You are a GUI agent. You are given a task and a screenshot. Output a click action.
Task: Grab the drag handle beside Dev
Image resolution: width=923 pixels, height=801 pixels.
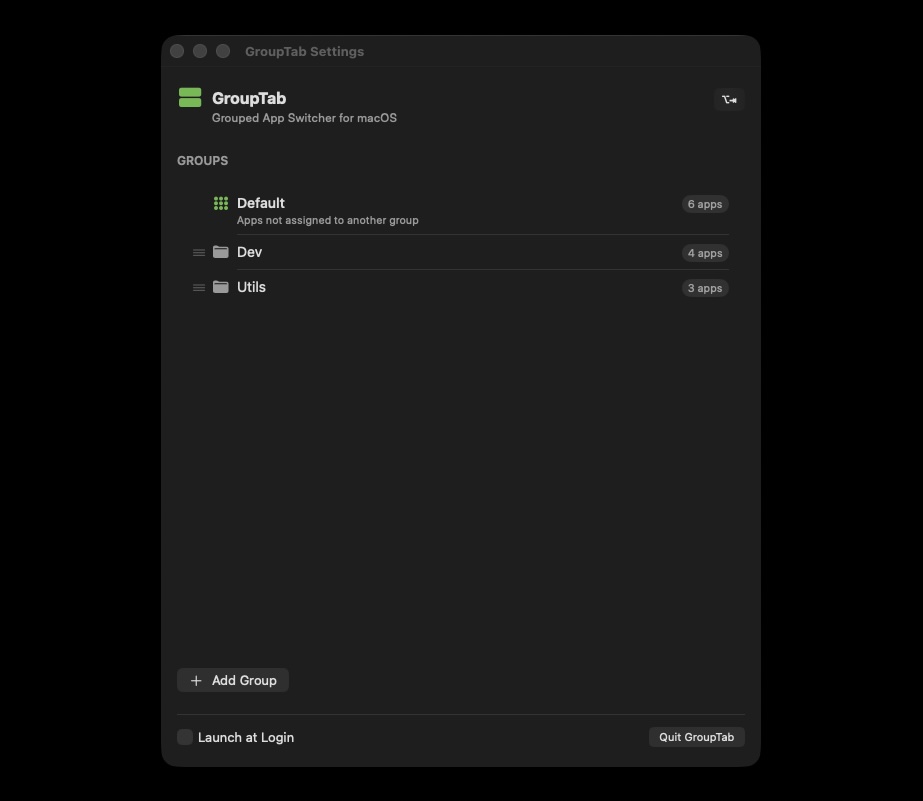tap(198, 253)
